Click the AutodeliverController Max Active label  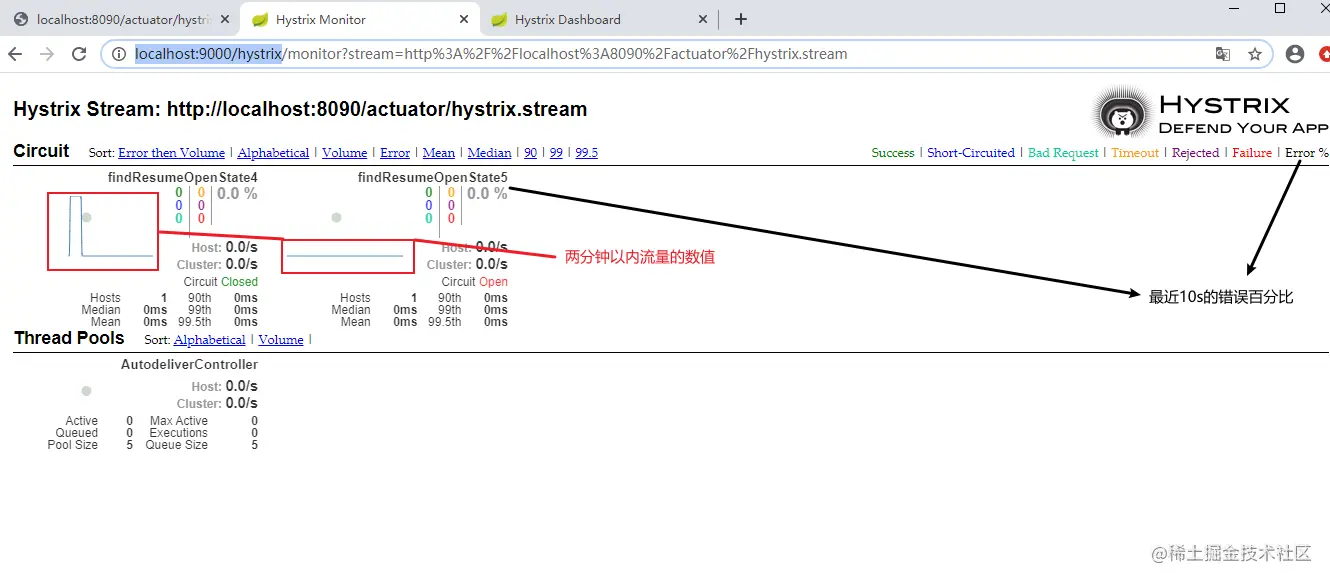179,421
